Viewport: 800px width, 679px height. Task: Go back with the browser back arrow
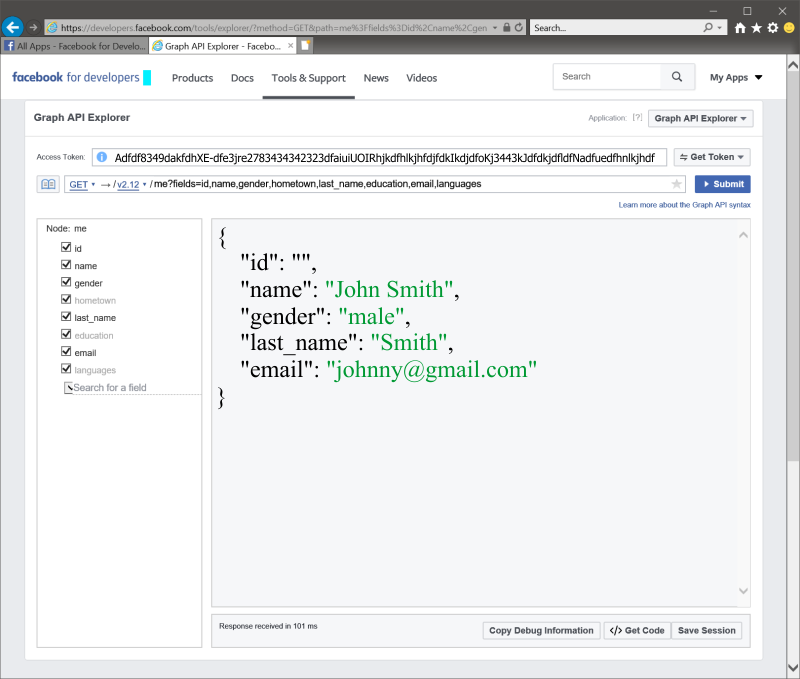pyautogui.click(x=13, y=27)
